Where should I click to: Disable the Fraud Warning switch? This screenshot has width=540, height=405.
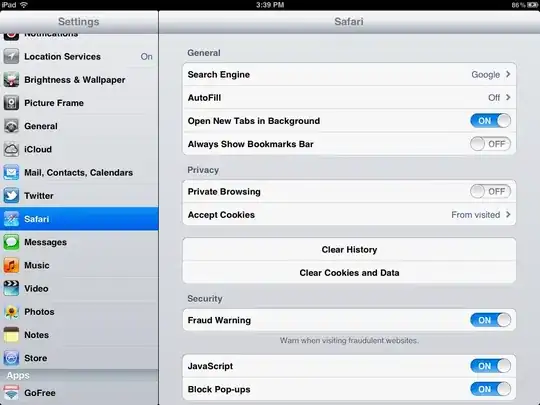pyautogui.click(x=490, y=320)
